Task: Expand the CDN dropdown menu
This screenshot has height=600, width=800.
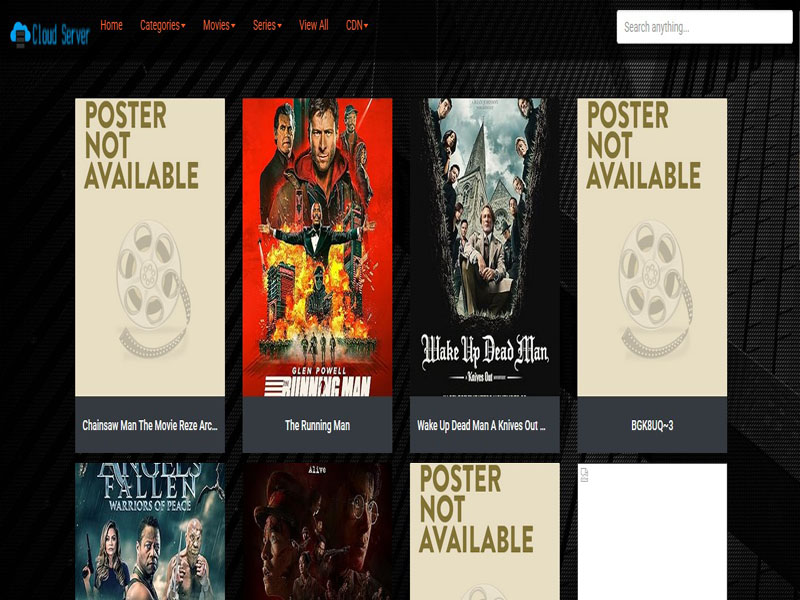Action: pyautogui.click(x=357, y=26)
